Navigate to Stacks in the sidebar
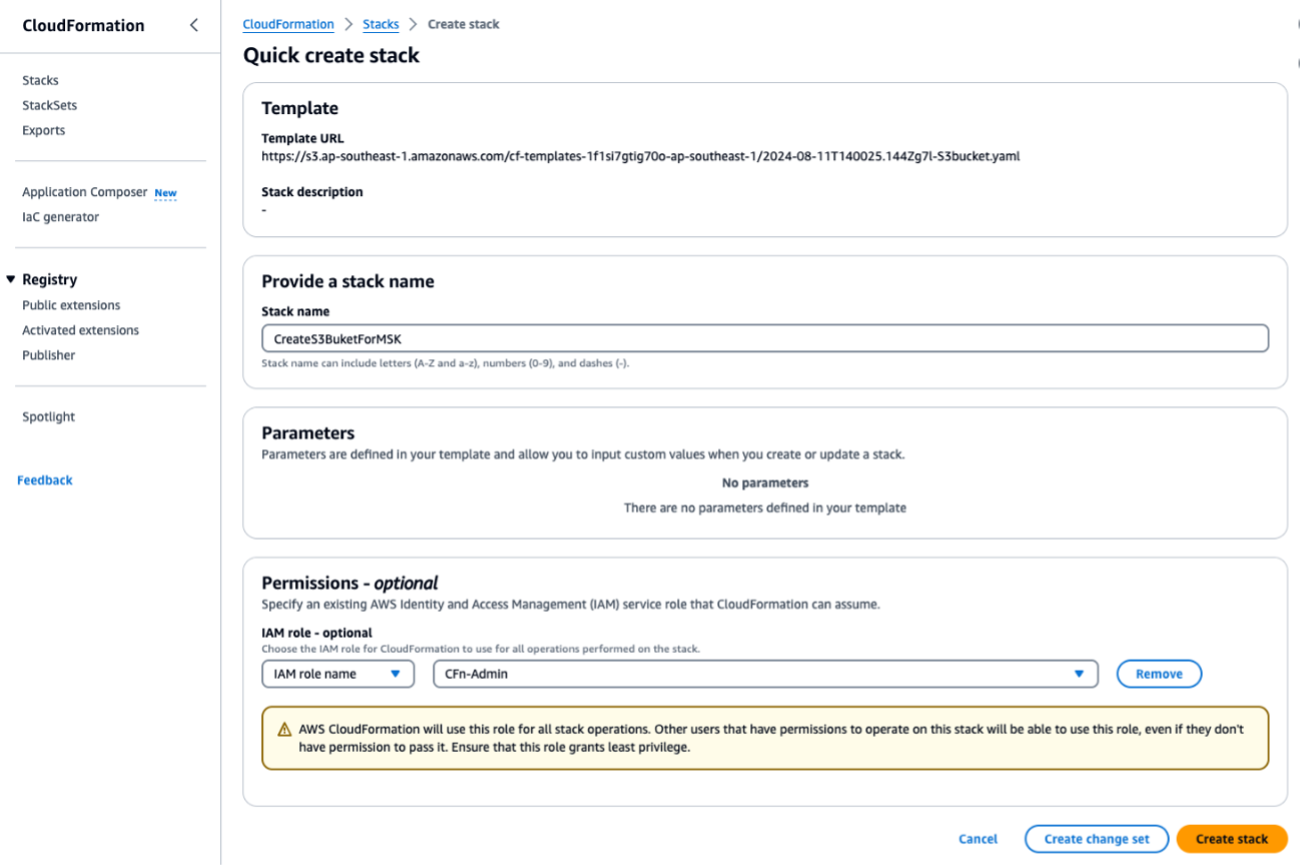The image size is (1304, 867). tap(40, 80)
